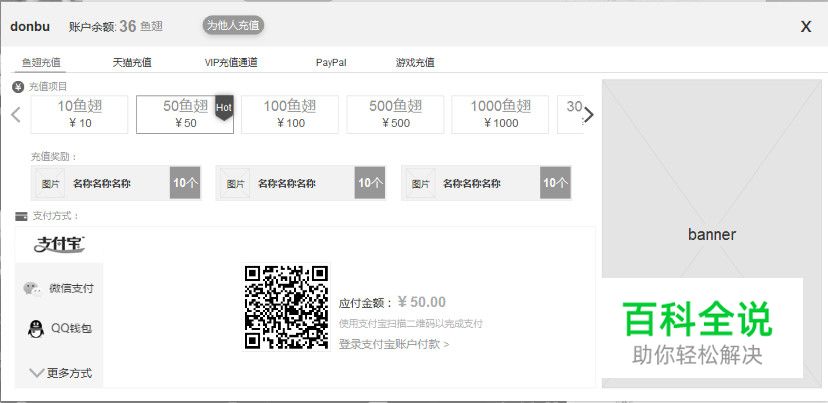Click the left arrow of recharge options
Screen dimensions: 828x403
tap(16, 115)
